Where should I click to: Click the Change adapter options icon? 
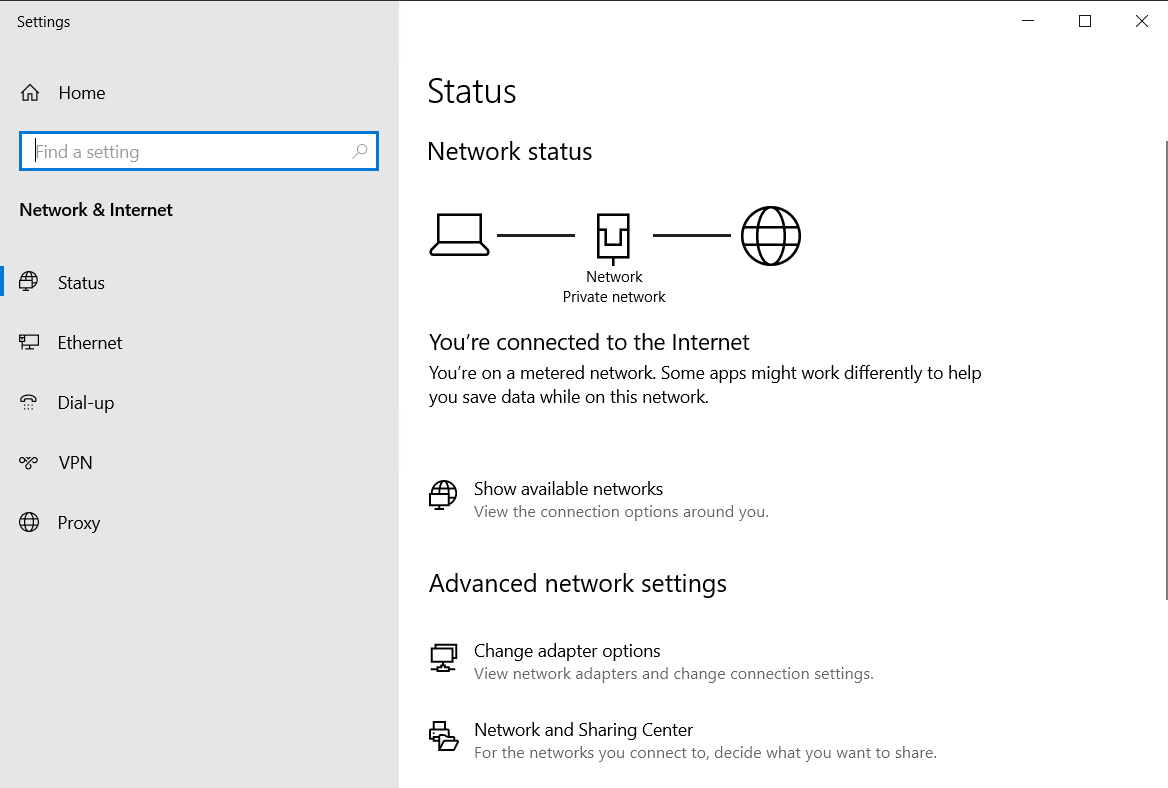pyautogui.click(x=443, y=658)
